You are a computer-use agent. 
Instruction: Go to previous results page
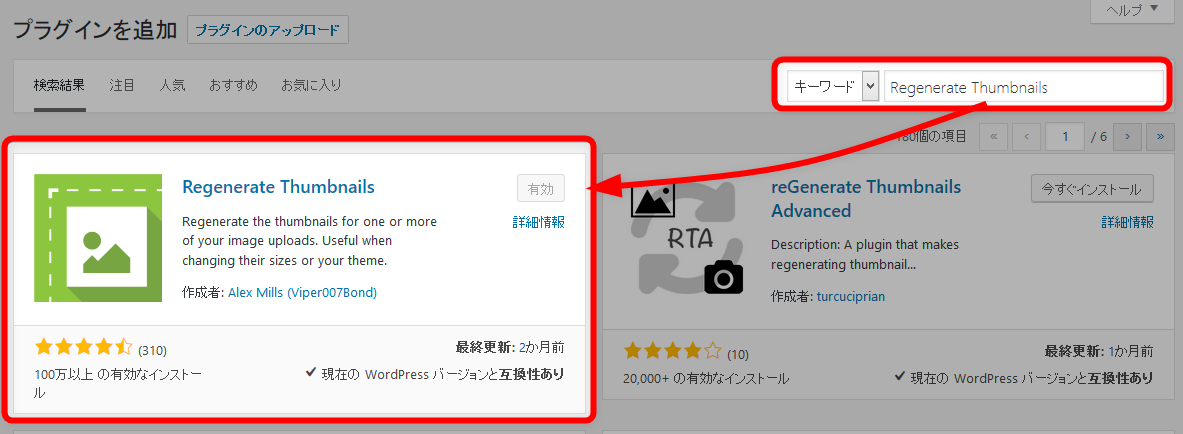pos(1026,137)
